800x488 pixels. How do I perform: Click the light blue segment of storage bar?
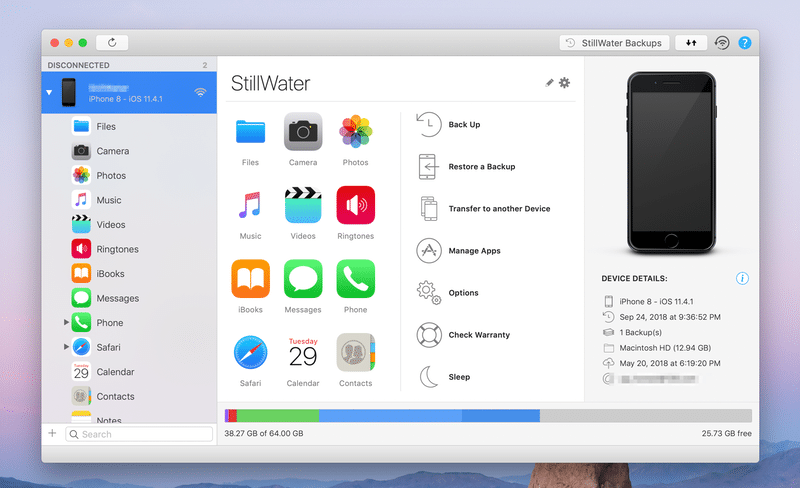pyautogui.click(x=390, y=416)
